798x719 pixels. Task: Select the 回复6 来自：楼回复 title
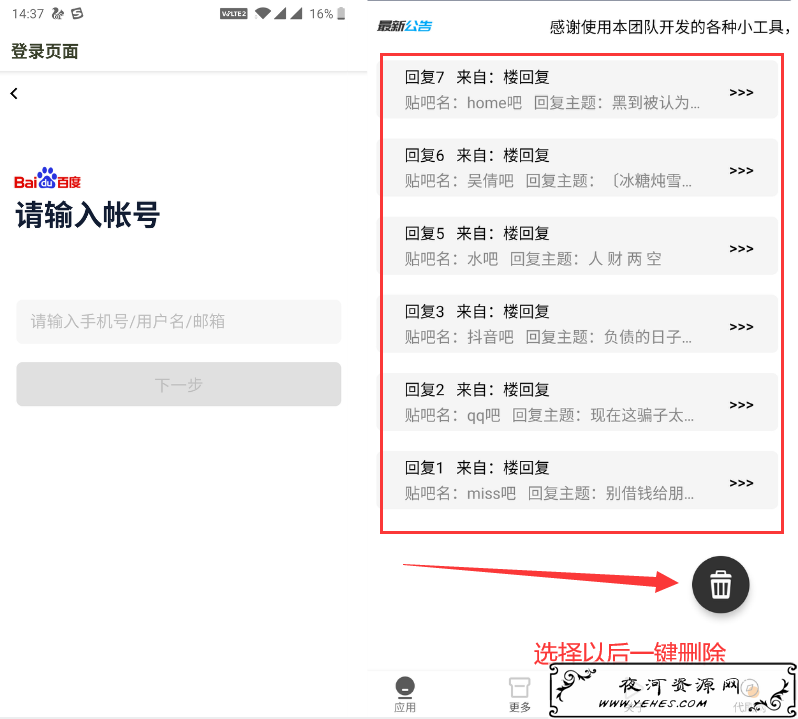click(x=477, y=155)
